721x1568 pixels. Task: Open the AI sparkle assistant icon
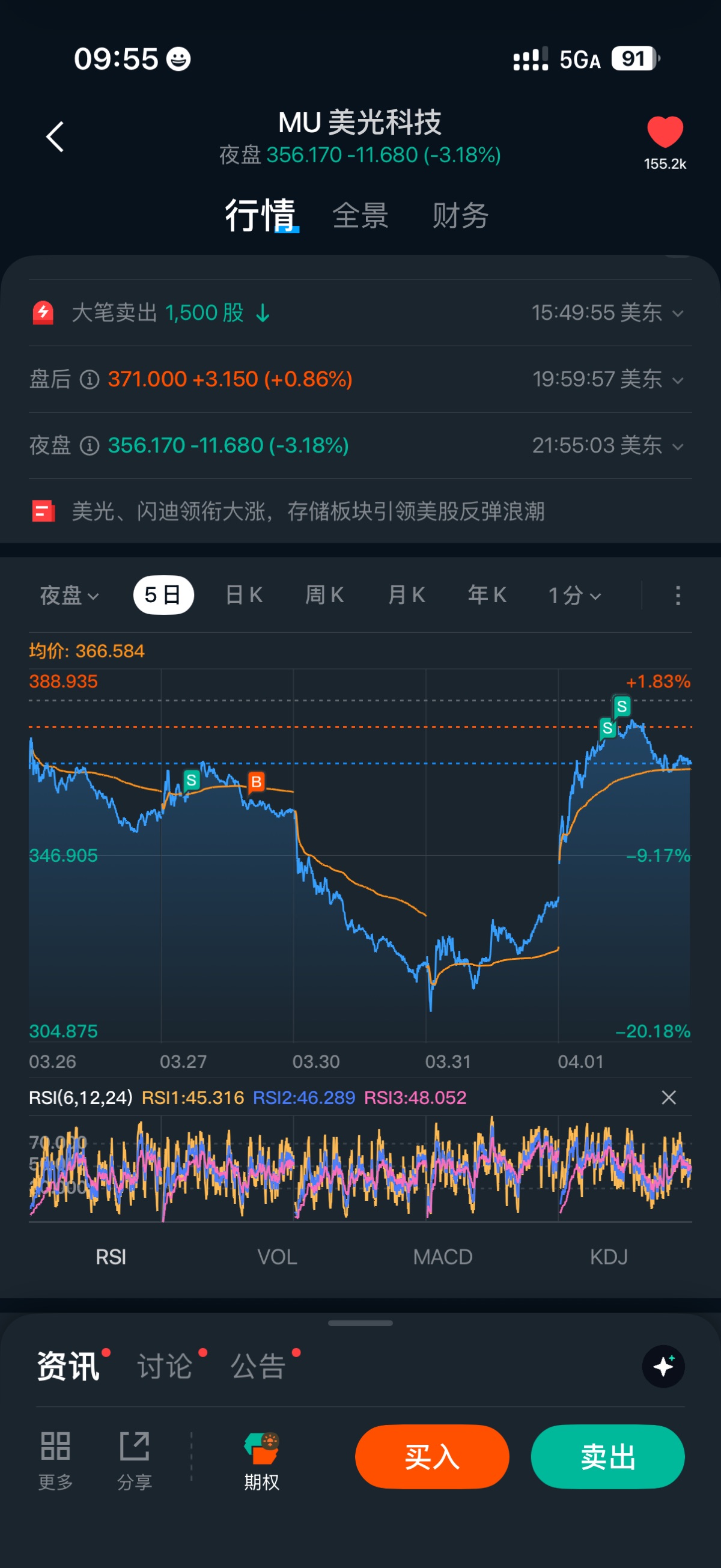[x=663, y=1367]
